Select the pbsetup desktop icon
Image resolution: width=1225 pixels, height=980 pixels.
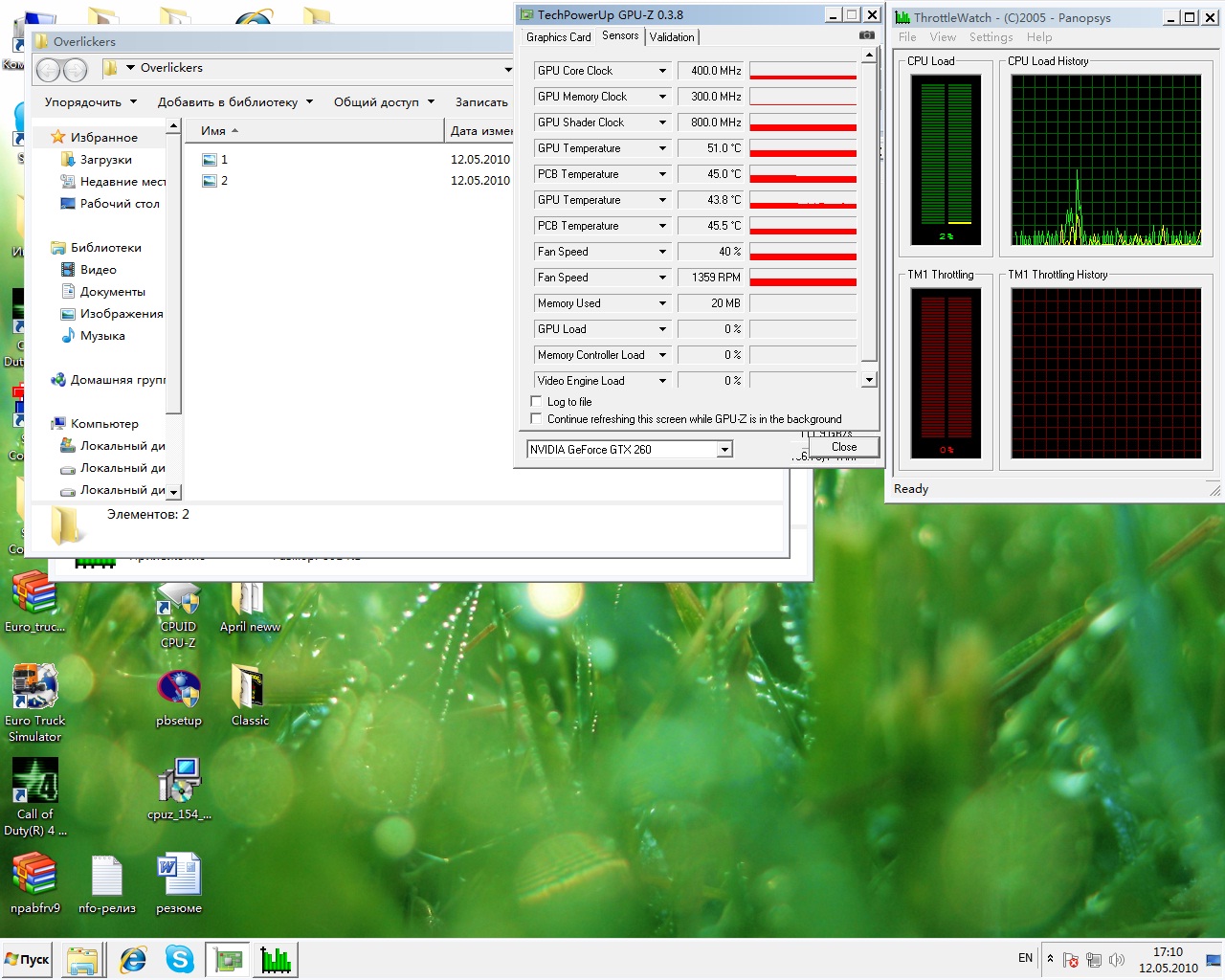coord(179,699)
